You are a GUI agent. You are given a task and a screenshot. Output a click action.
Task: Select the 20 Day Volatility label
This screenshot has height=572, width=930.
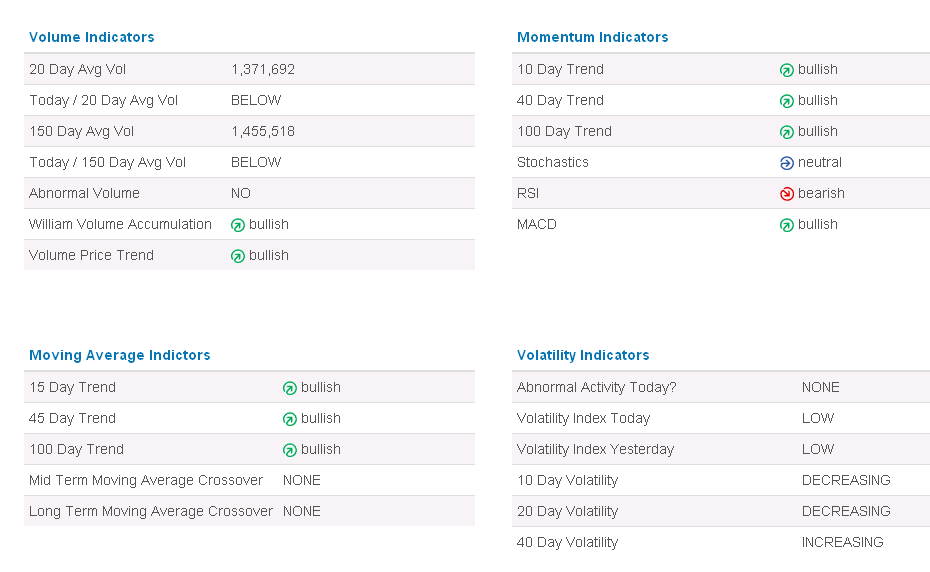point(568,511)
